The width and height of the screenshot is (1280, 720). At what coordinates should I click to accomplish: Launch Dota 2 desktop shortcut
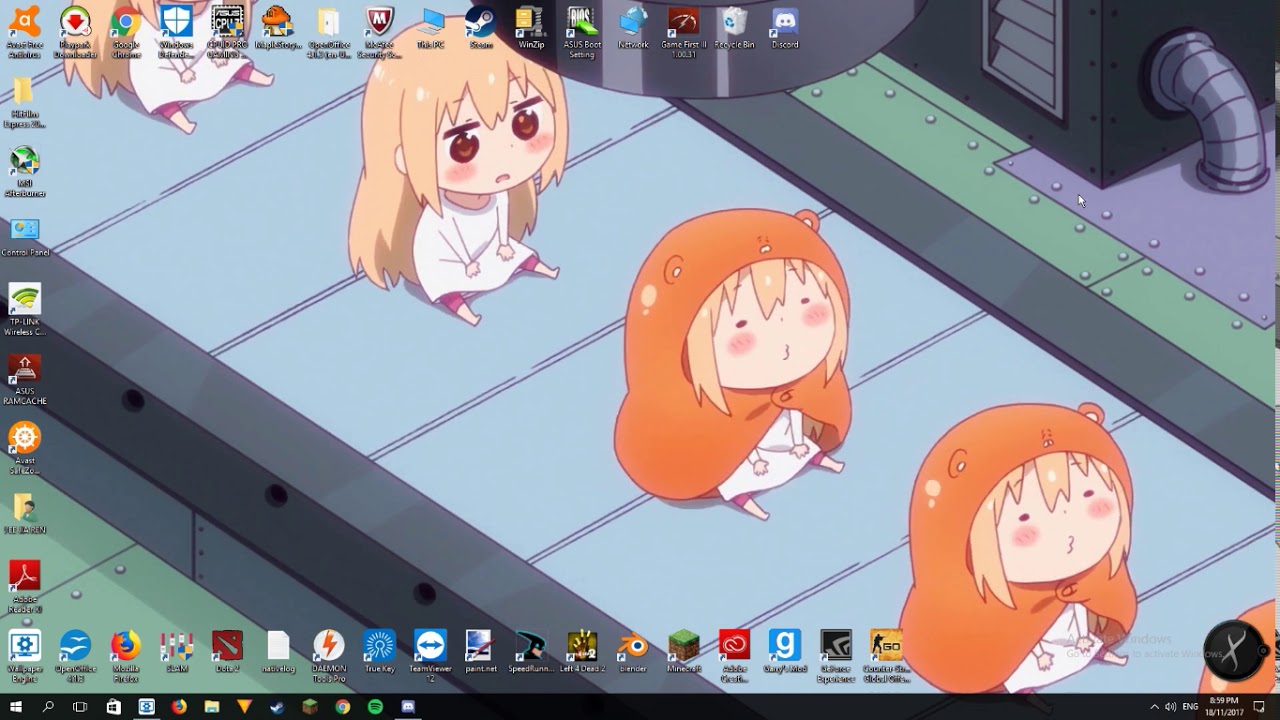click(x=227, y=652)
